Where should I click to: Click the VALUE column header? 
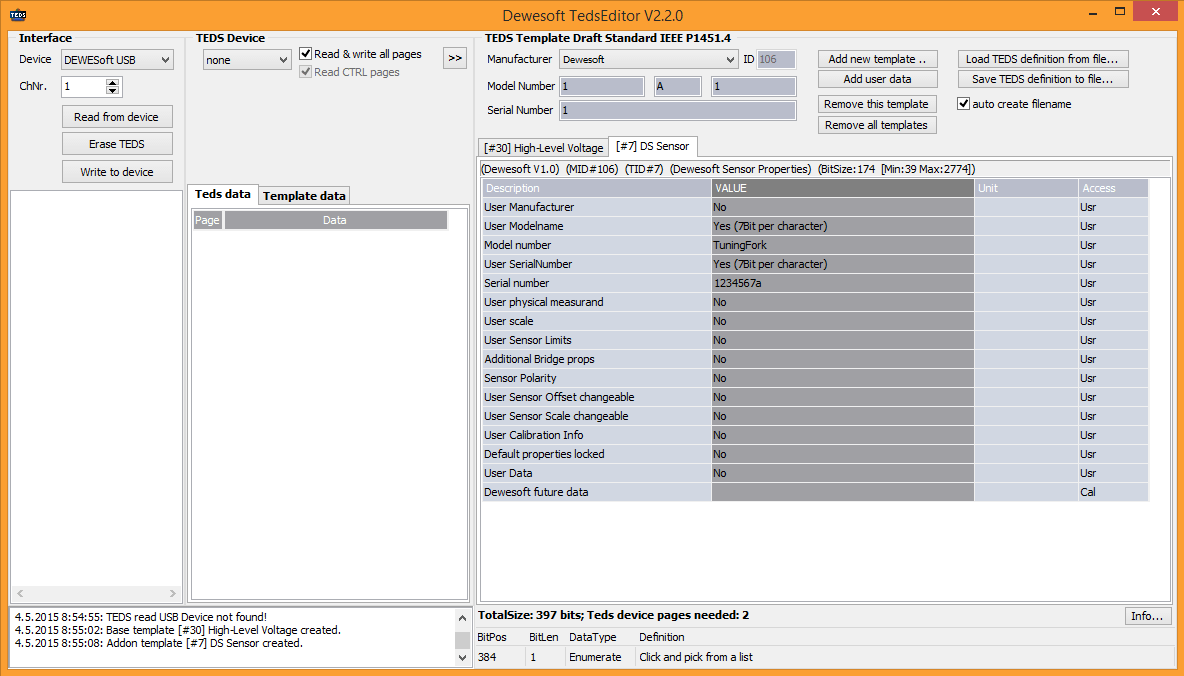(843, 188)
